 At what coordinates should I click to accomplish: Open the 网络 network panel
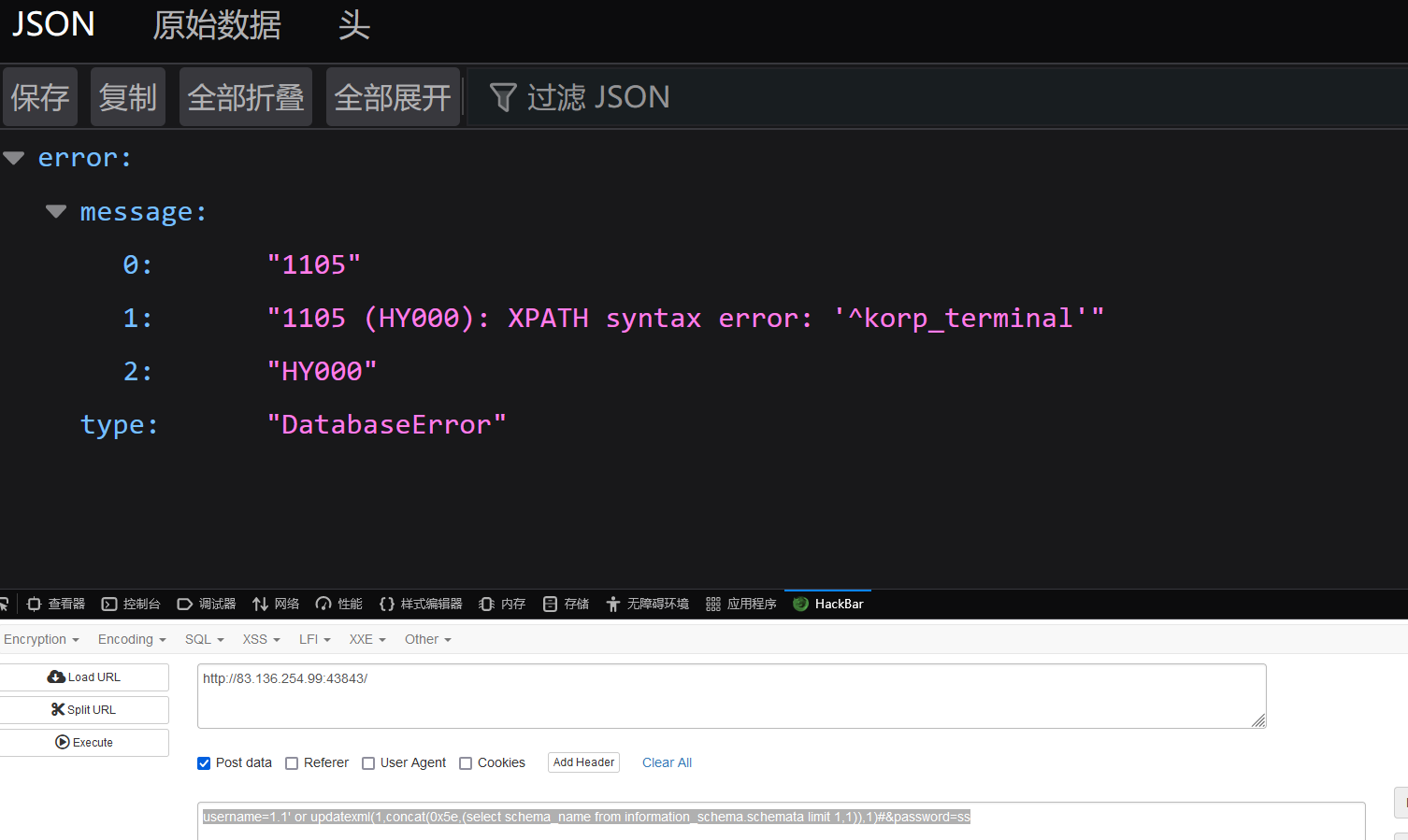276,604
